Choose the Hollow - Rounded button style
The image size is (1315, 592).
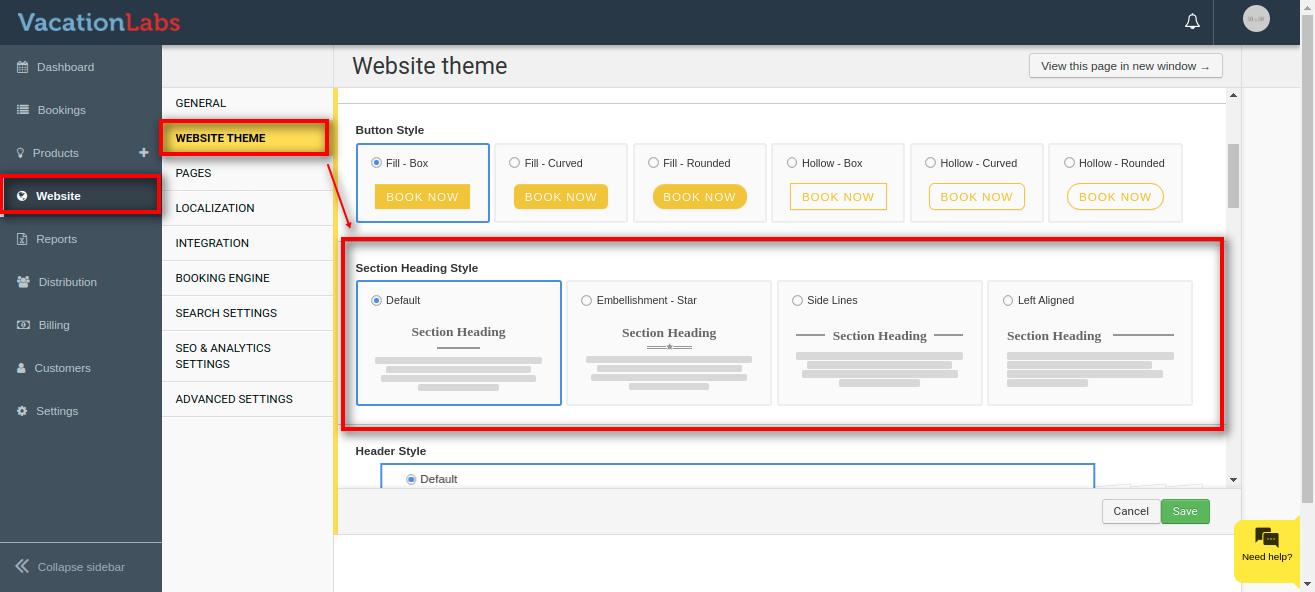click(x=1069, y=163)
